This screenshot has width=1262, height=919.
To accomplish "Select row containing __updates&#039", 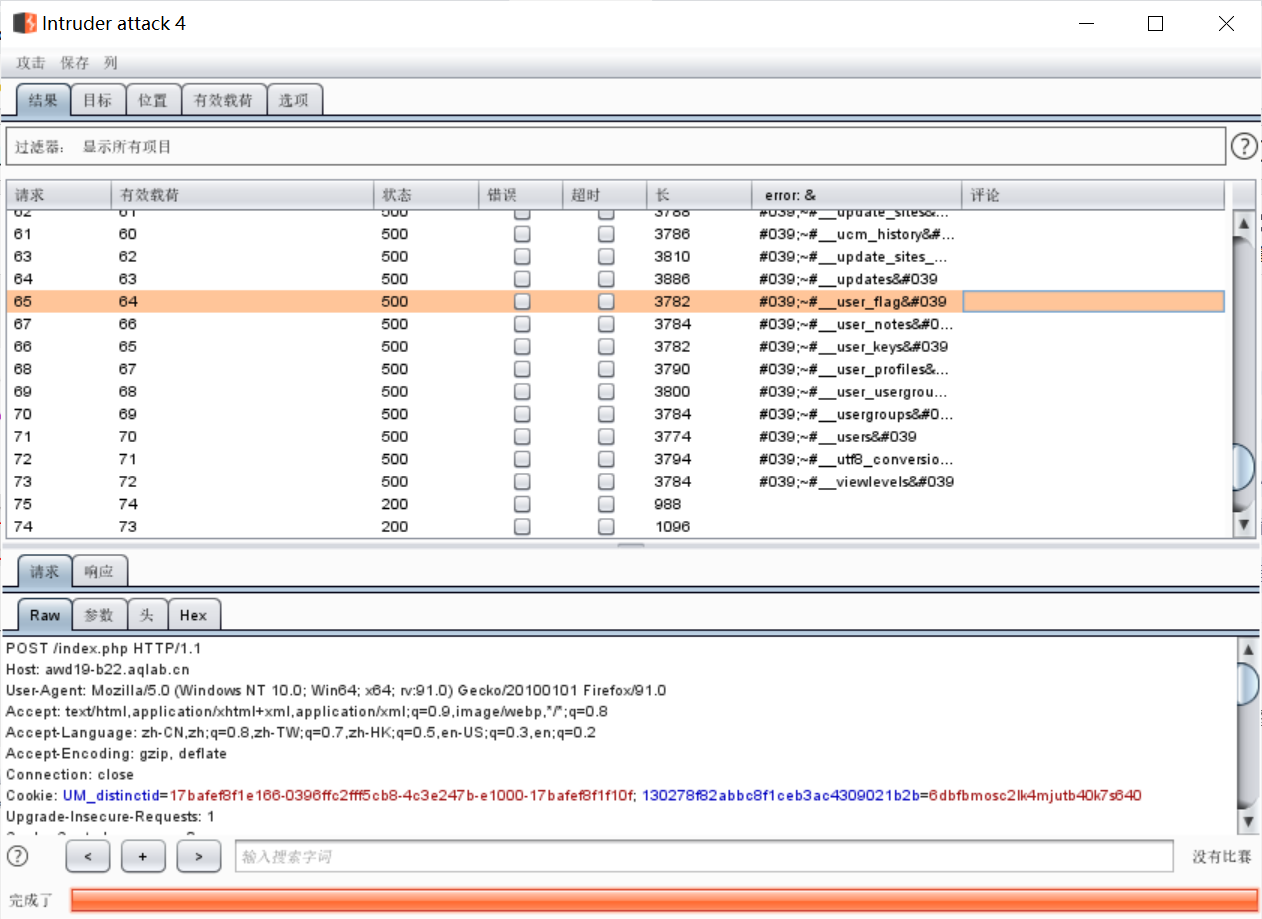I will [x=616, y=279].
